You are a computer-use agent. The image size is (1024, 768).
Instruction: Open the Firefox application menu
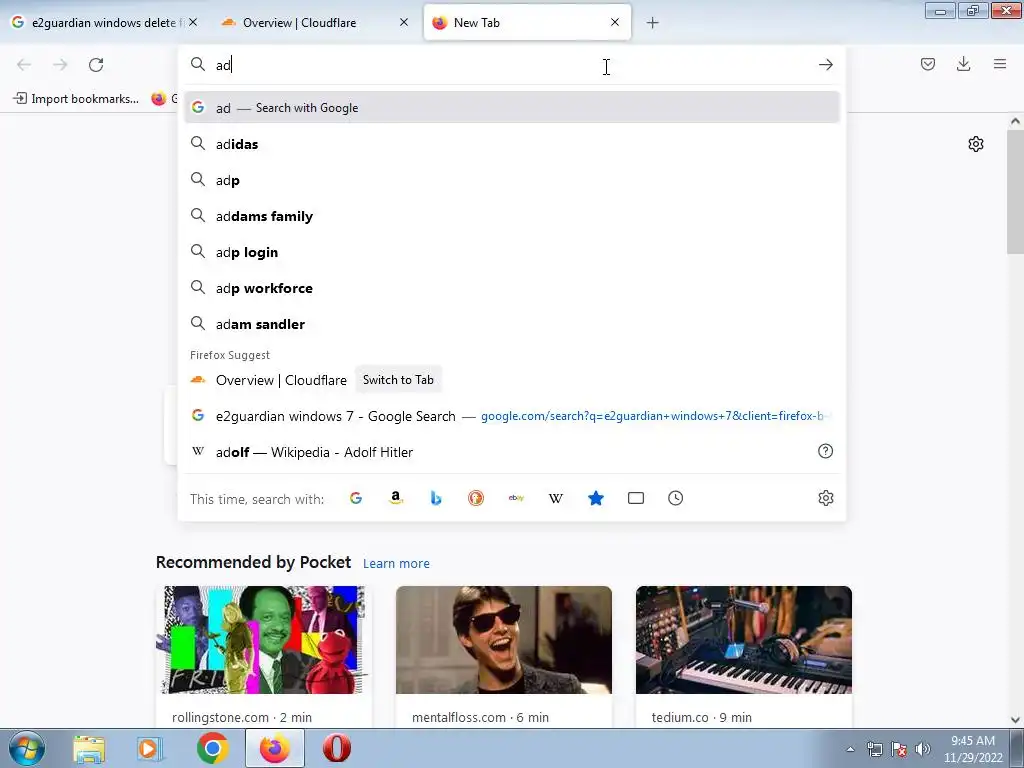click(1000, 64)
